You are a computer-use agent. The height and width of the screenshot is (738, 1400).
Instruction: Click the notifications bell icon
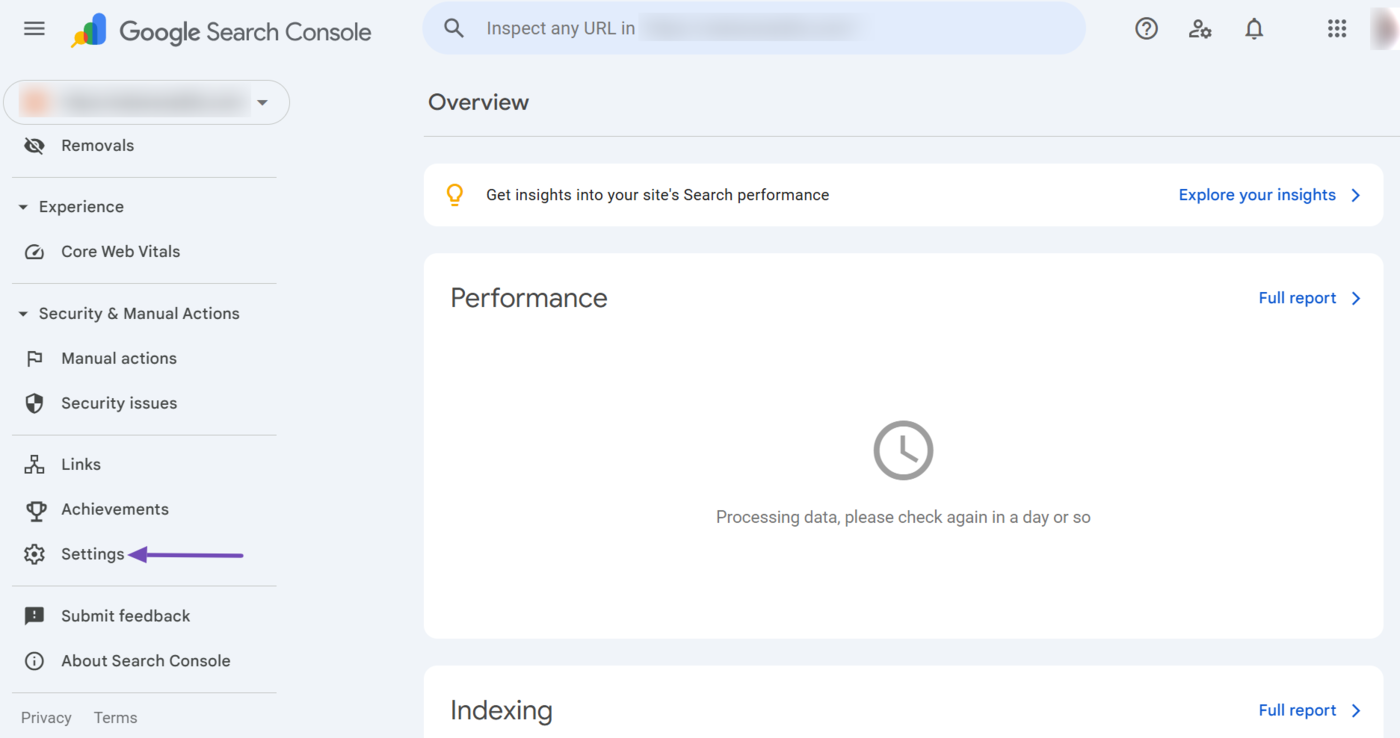1253,28
